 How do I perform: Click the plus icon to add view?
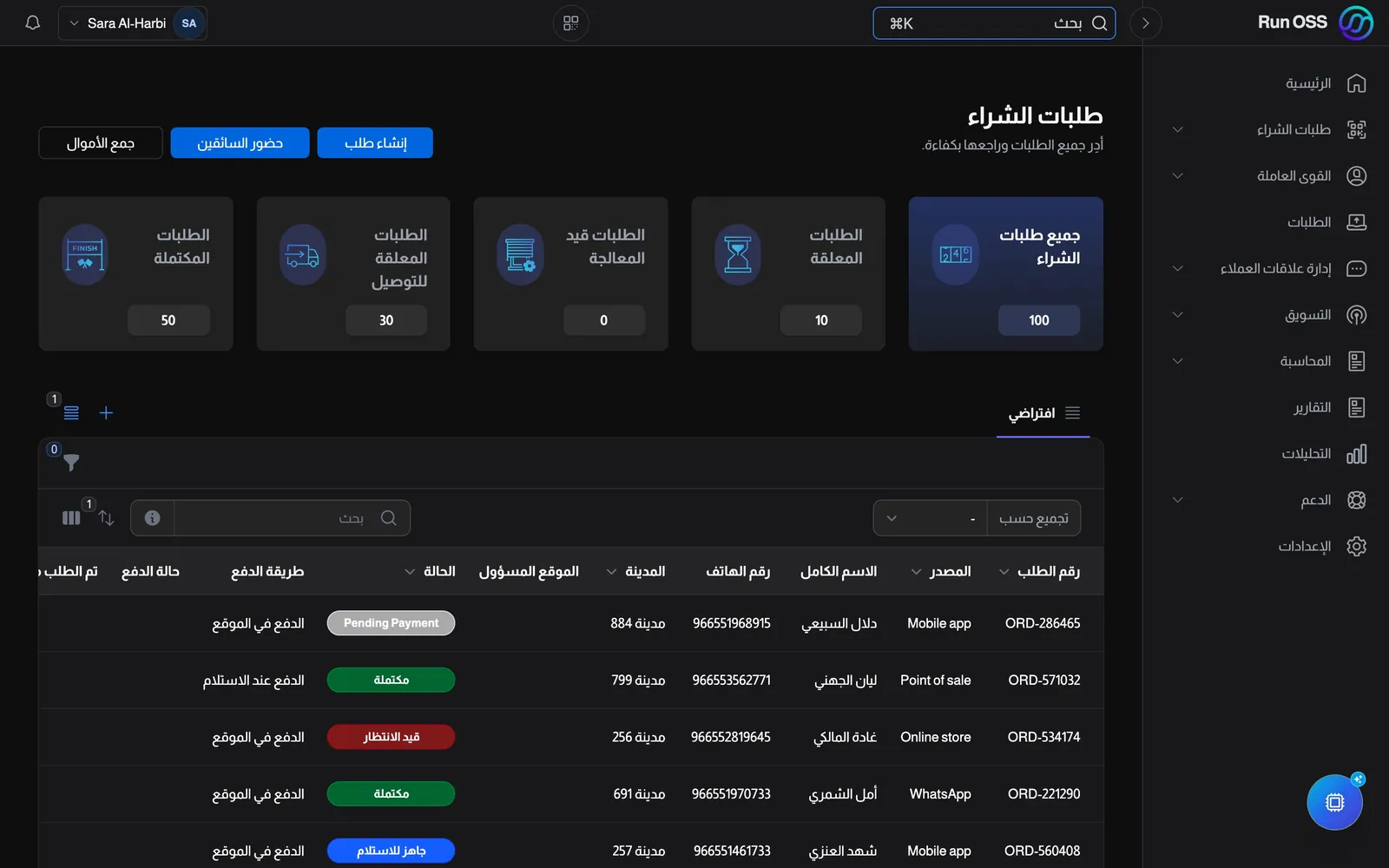click(x=106, y=413)
